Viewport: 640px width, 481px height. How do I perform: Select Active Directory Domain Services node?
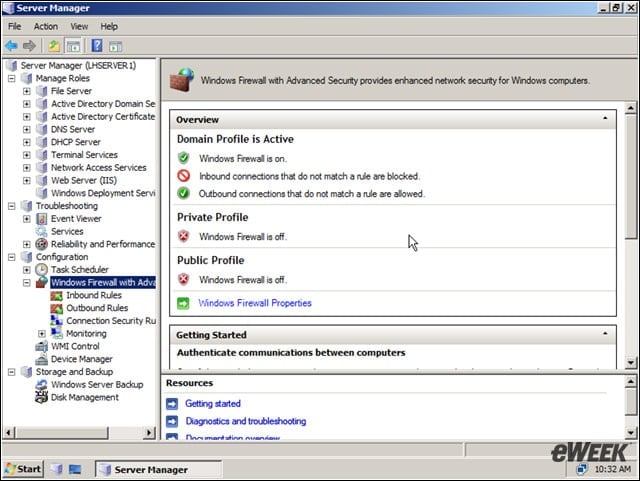point(103,104)
